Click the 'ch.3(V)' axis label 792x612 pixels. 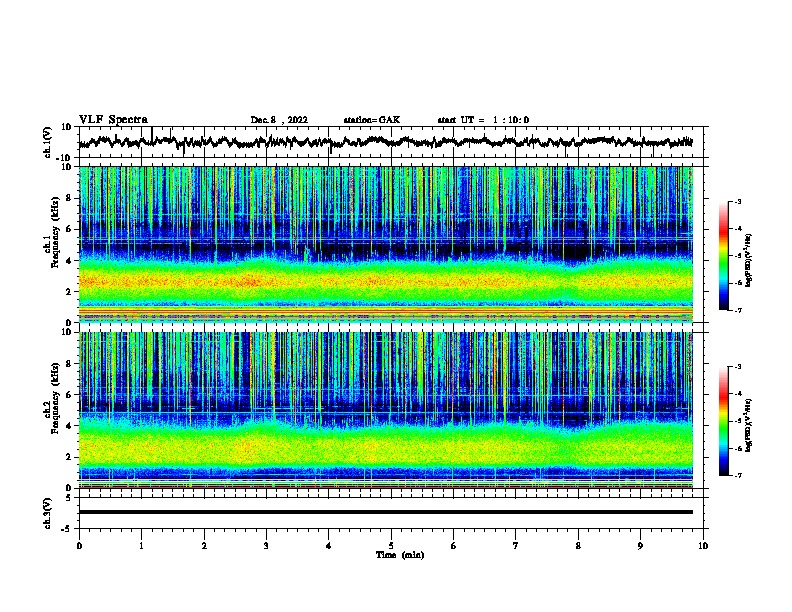pos(48,513)
